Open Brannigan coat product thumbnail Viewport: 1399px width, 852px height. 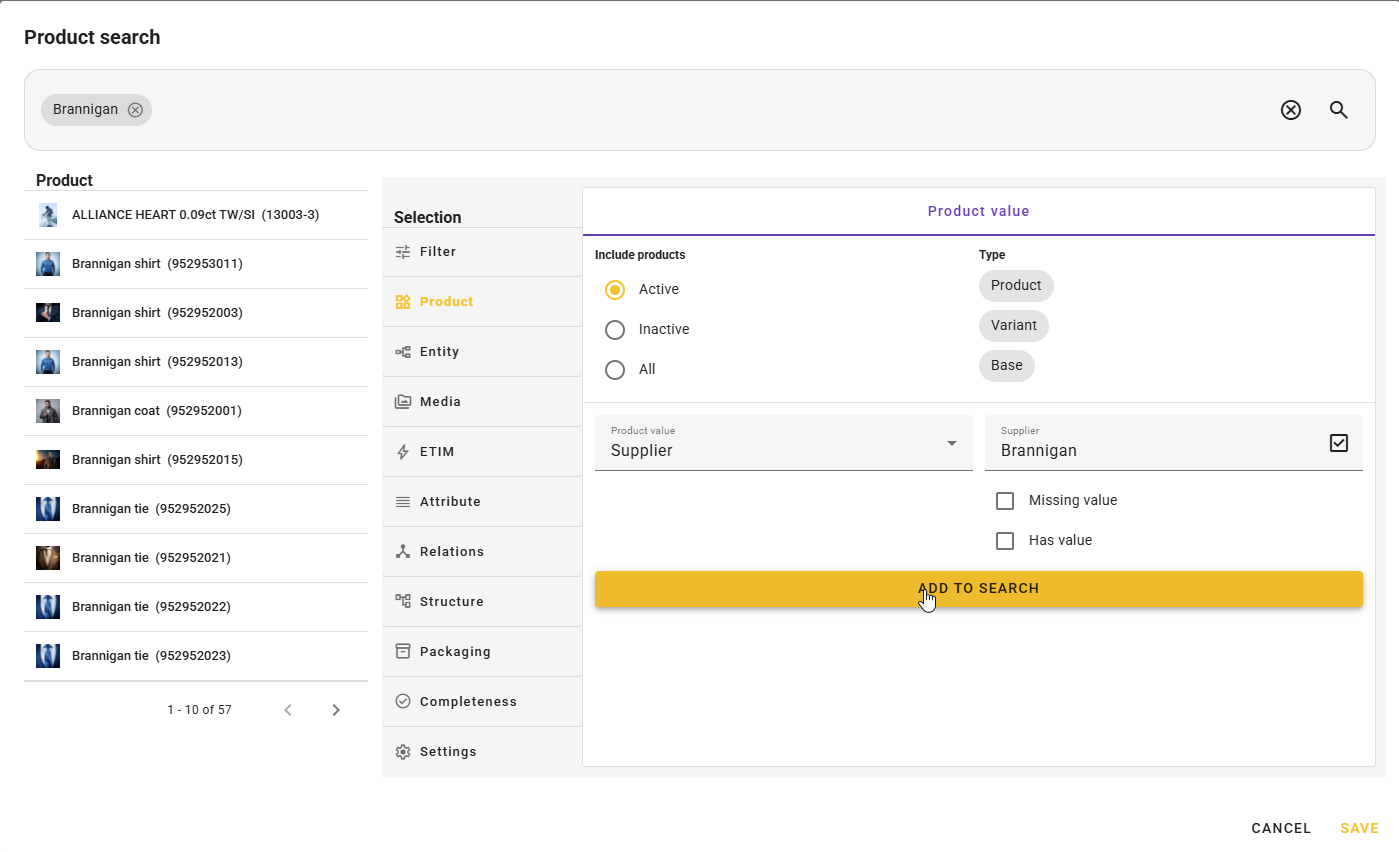(48, 411)
